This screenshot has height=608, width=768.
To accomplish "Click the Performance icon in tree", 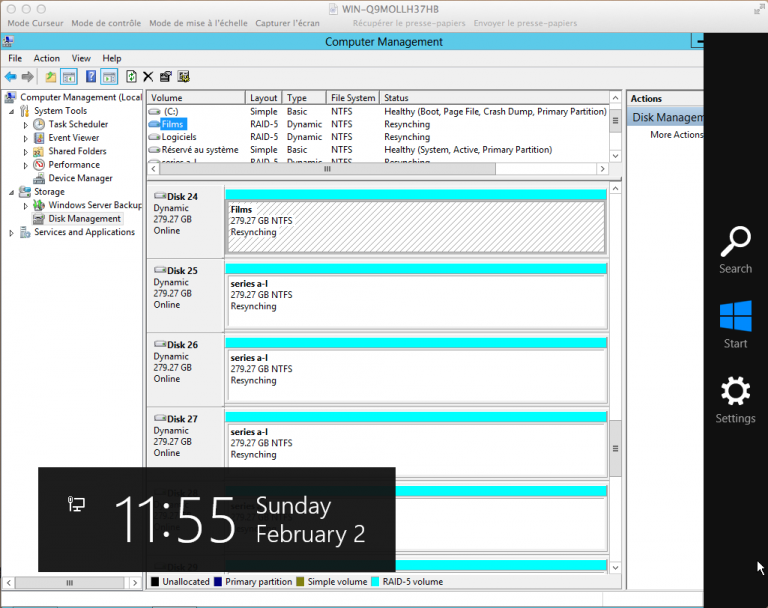I will (39, 165).
